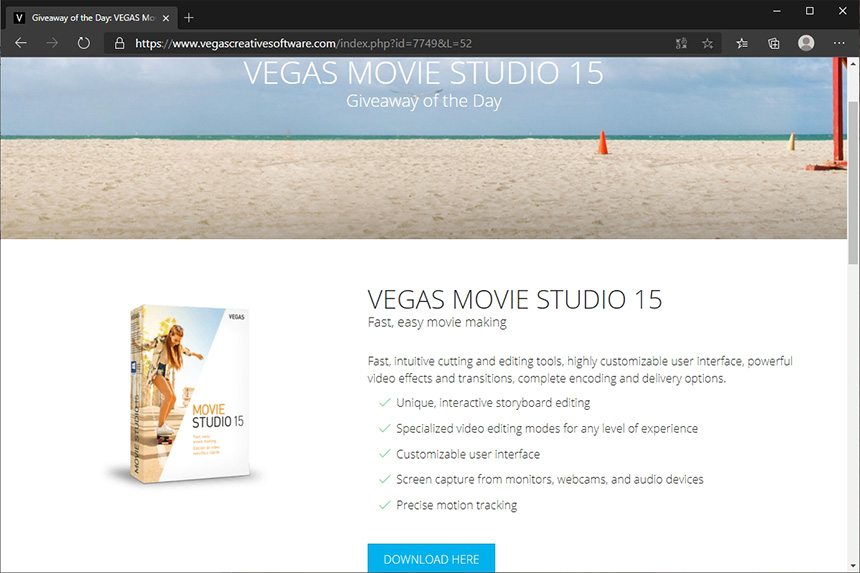Click the 'Fast, easy movie making' subtitle

[x=437, y=322]
